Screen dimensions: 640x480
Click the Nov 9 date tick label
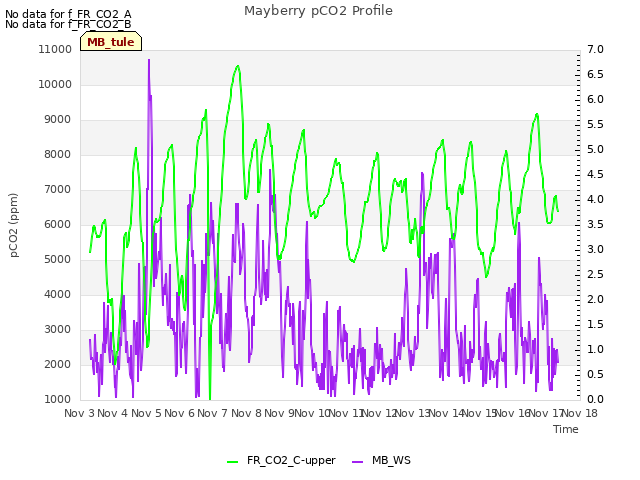tap(279, 413)
